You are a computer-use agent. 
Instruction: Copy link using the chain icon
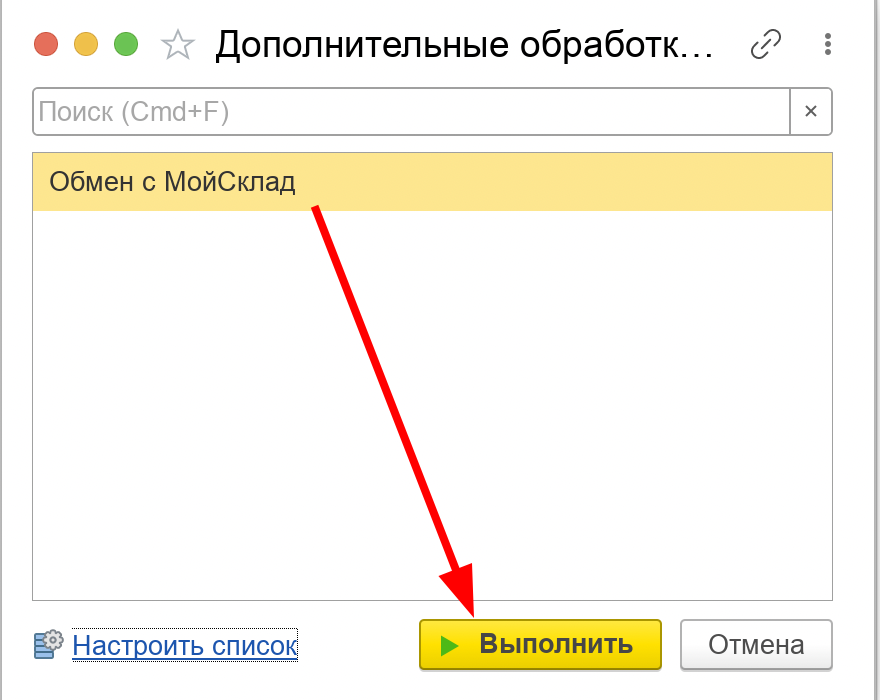[766, 44]
